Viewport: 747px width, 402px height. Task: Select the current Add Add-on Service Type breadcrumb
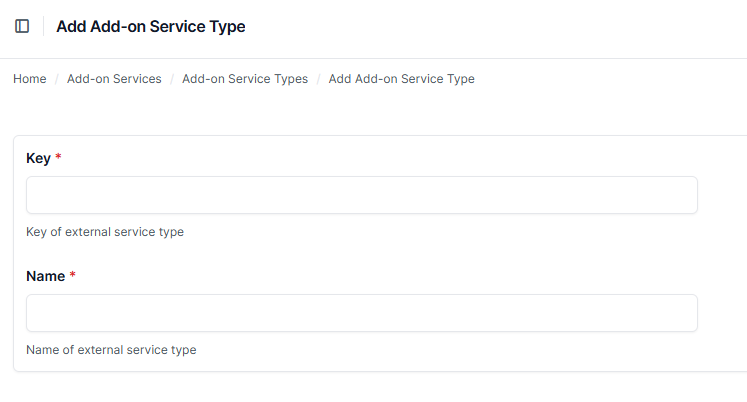tap(401, 79)
